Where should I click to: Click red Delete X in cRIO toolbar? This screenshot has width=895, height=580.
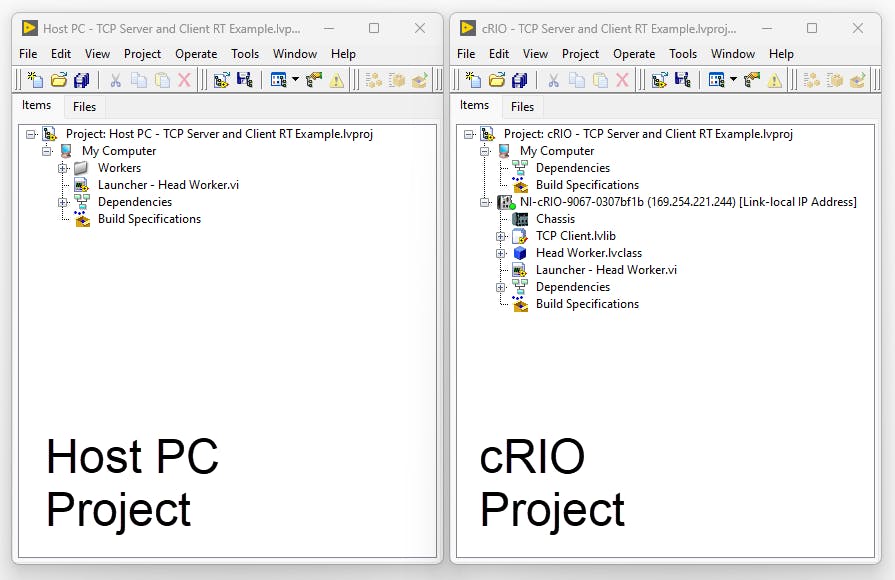623,80
